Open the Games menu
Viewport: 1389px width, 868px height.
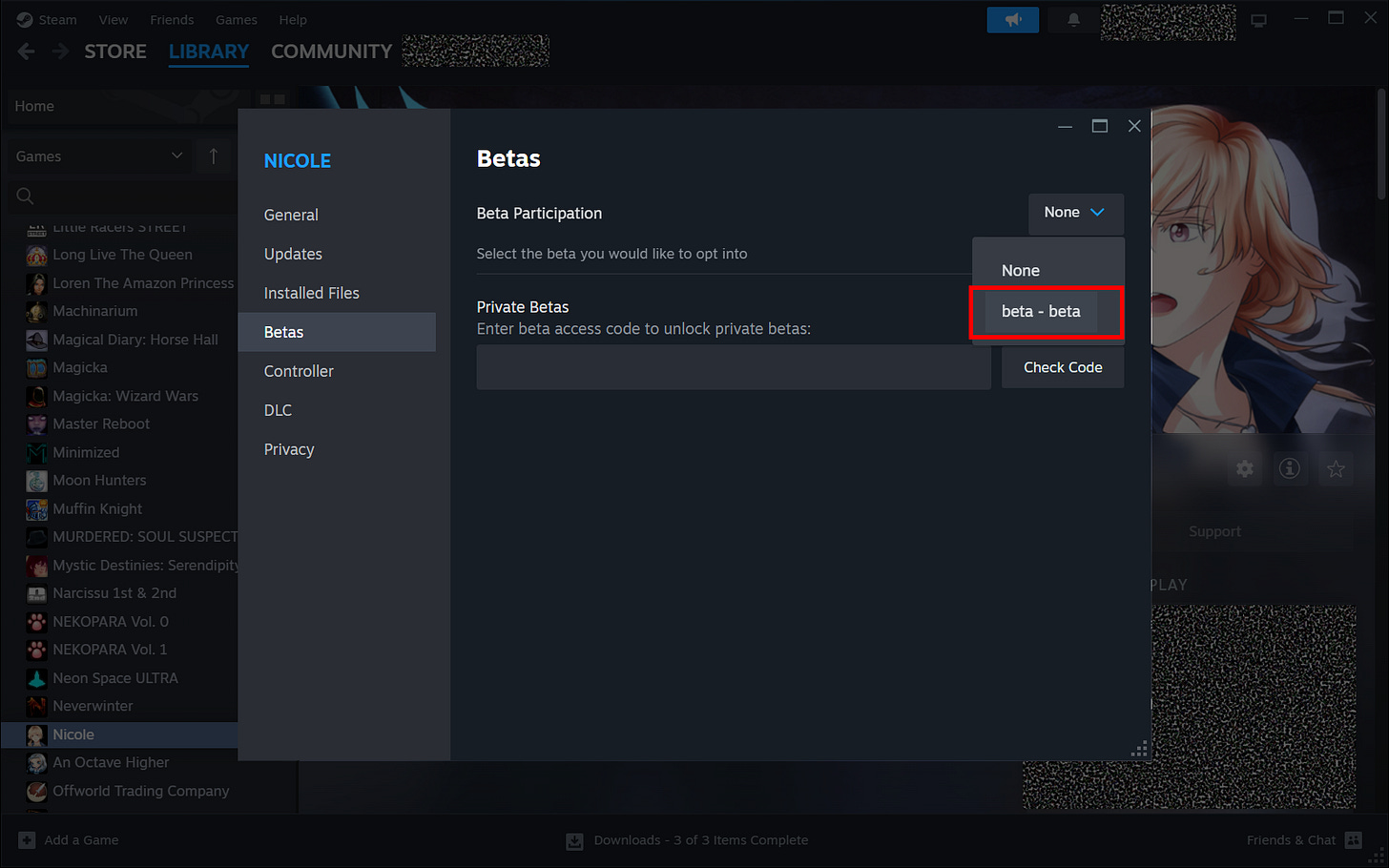point(237,20)
